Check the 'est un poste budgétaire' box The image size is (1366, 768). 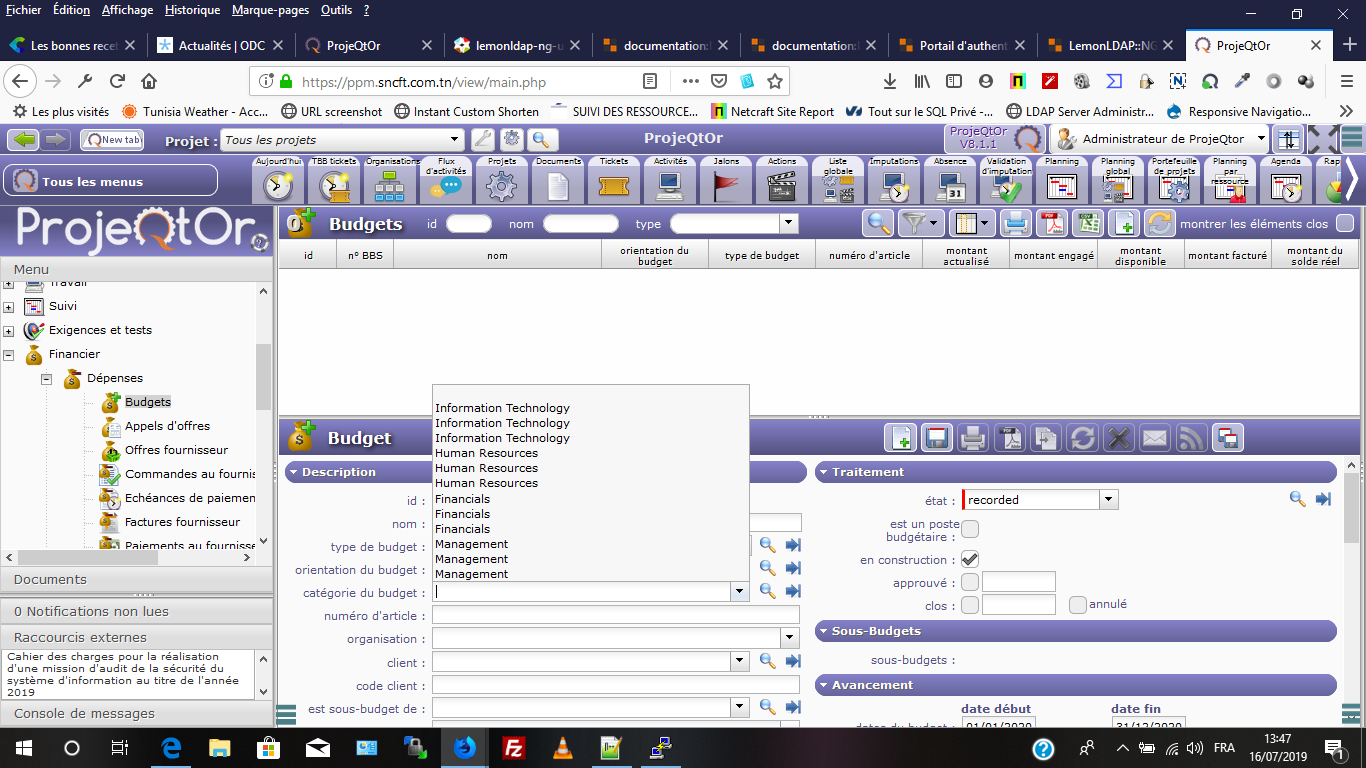click(969, 529)
